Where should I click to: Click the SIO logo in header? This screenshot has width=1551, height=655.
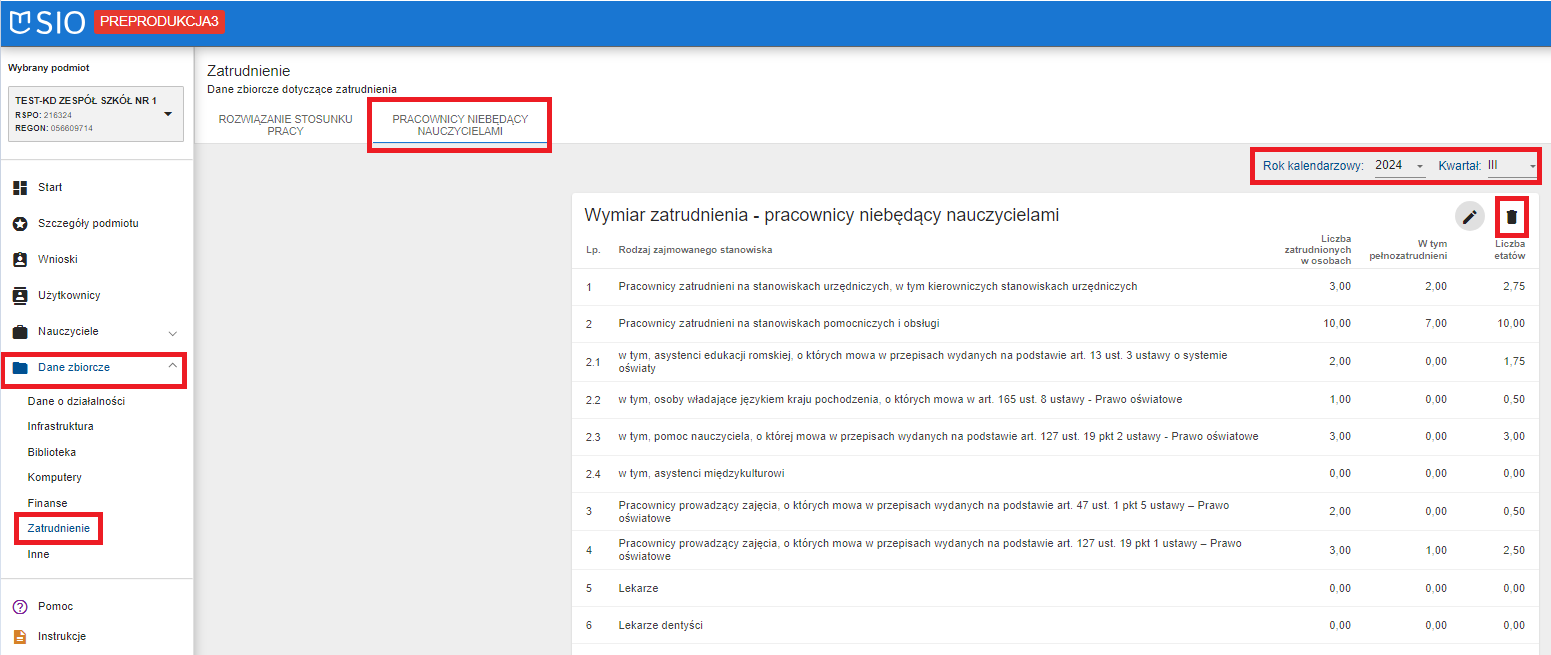point(47,22)
